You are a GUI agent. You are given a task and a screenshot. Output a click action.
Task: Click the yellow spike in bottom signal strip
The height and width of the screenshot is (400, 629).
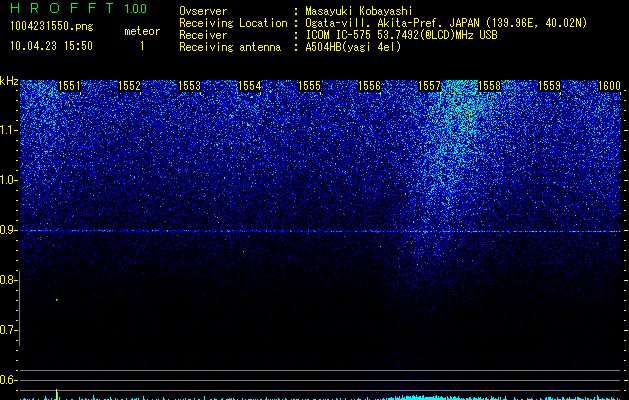click(x=57, y=394)
